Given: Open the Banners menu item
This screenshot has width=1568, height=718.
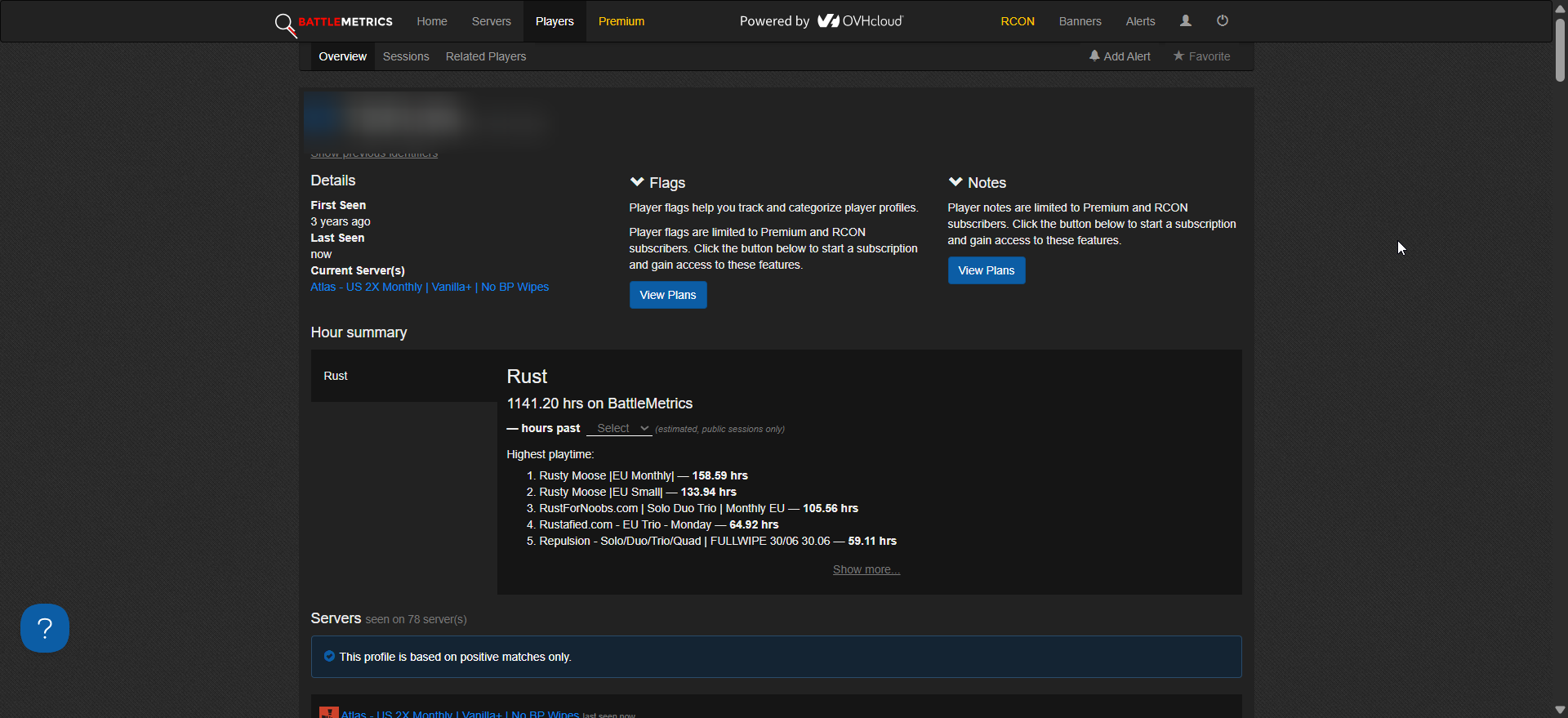Looking at the screenshot, I should 1080,21.
